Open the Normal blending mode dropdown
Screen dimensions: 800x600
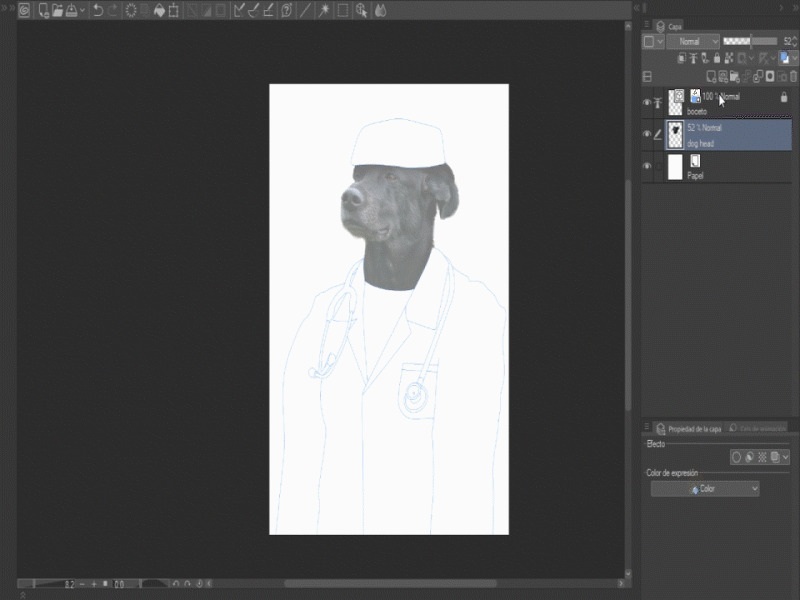693,42
